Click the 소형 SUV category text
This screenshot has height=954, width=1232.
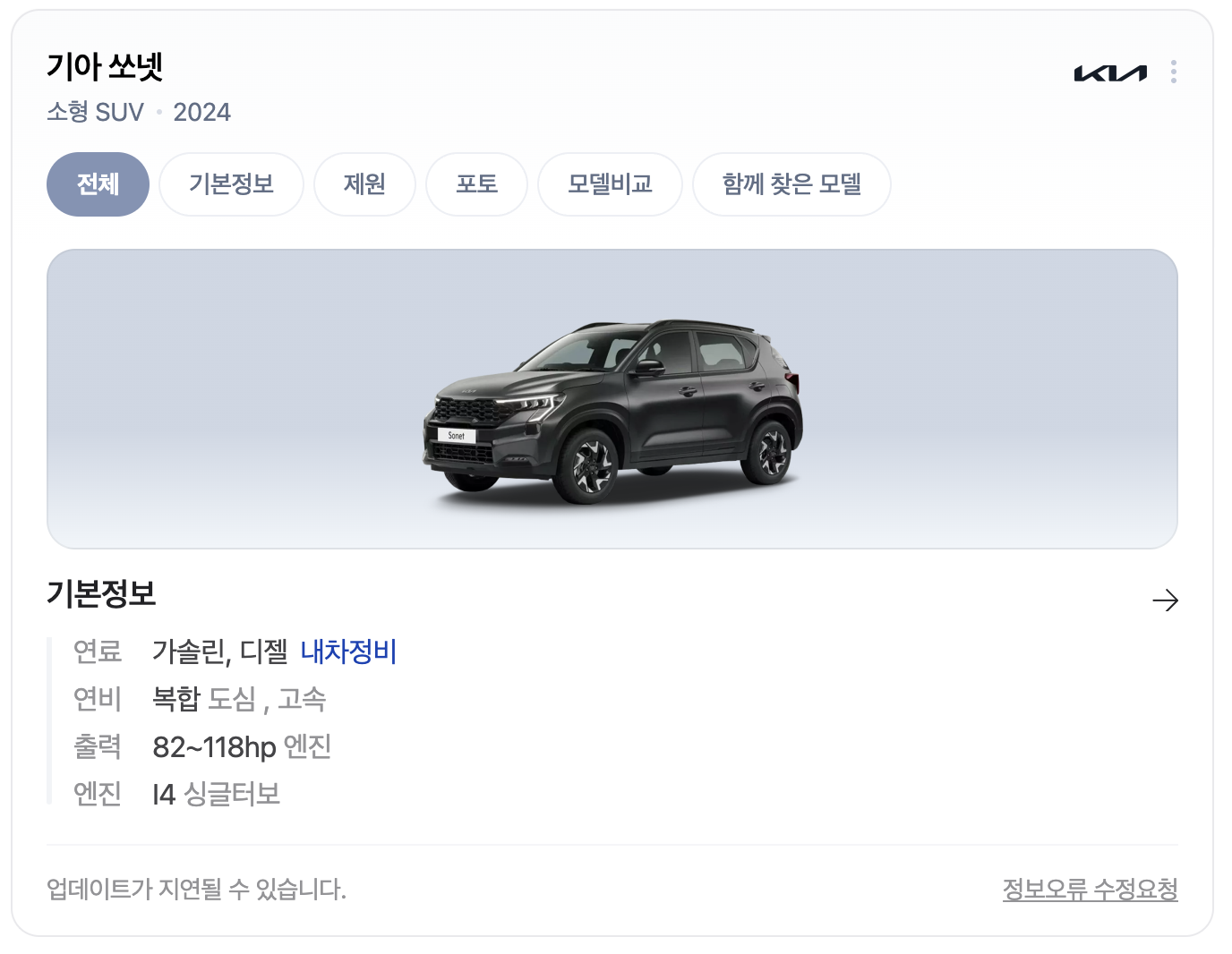95,113
